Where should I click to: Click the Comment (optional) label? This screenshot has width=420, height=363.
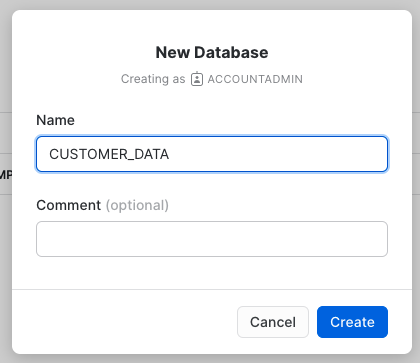coord(102,205)
